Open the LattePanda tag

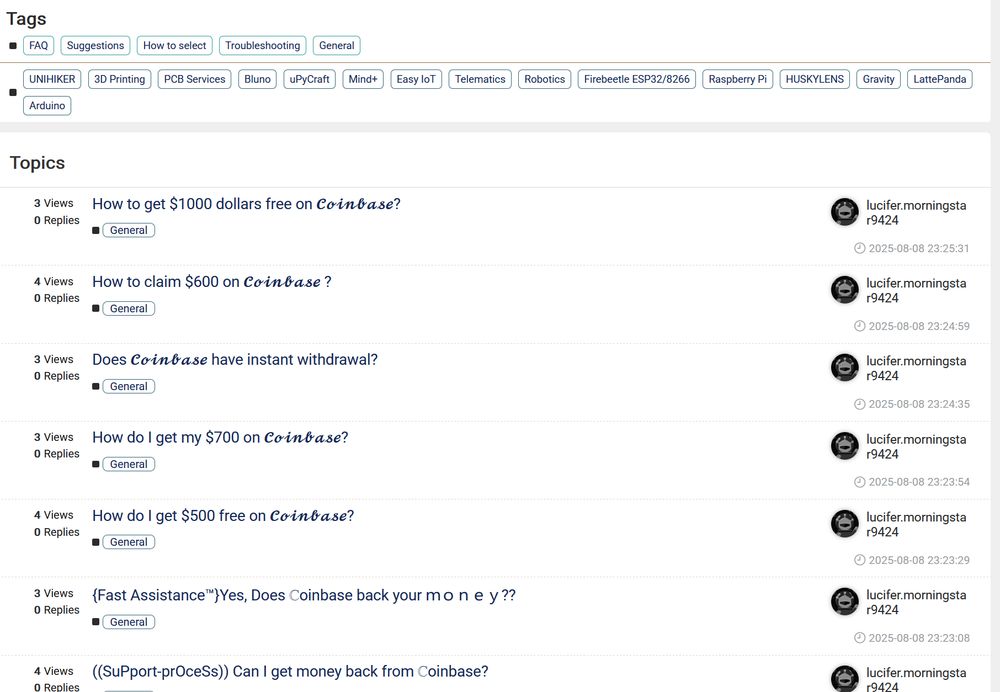939,79
